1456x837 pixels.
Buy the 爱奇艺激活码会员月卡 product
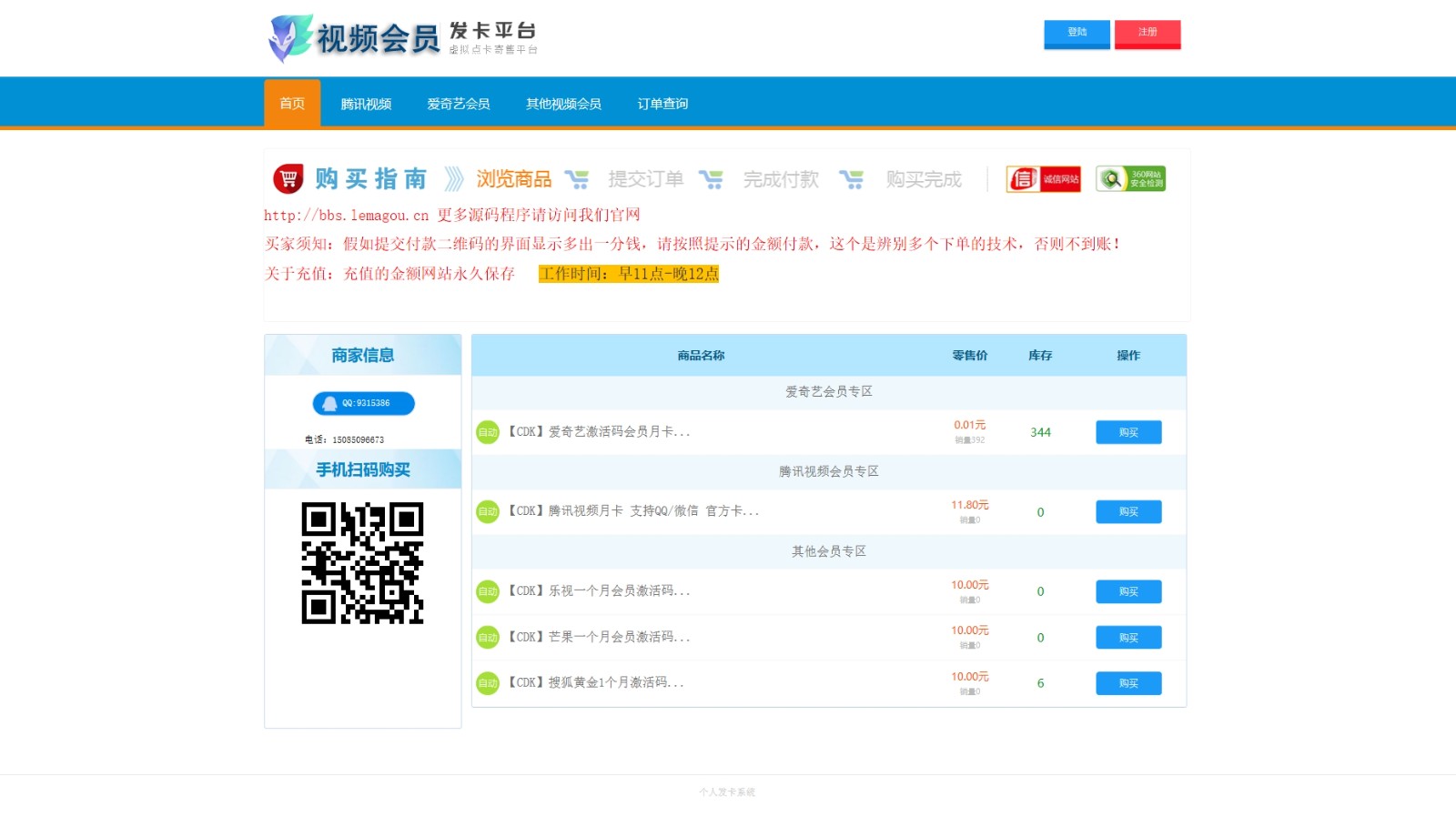click(x=1128, y=432)
